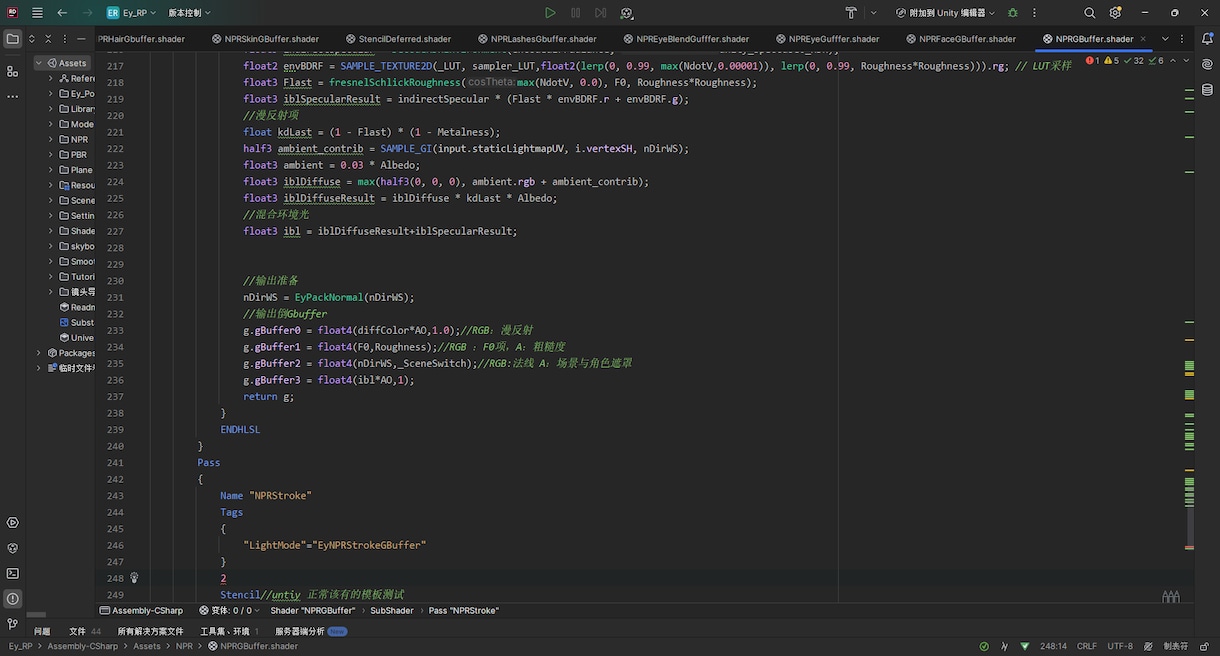Open the 所有解决方案文件 tab

tap(151, 631)
